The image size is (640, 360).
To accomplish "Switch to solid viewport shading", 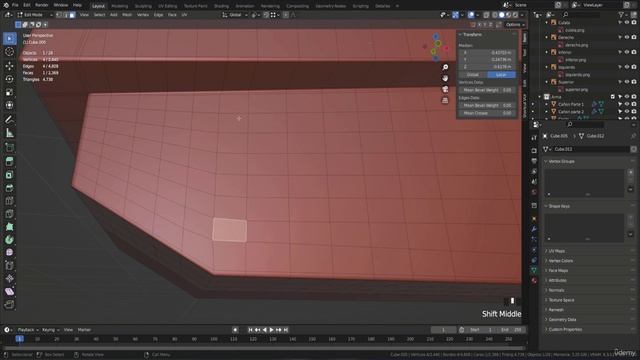I will (x=502, y=15).
